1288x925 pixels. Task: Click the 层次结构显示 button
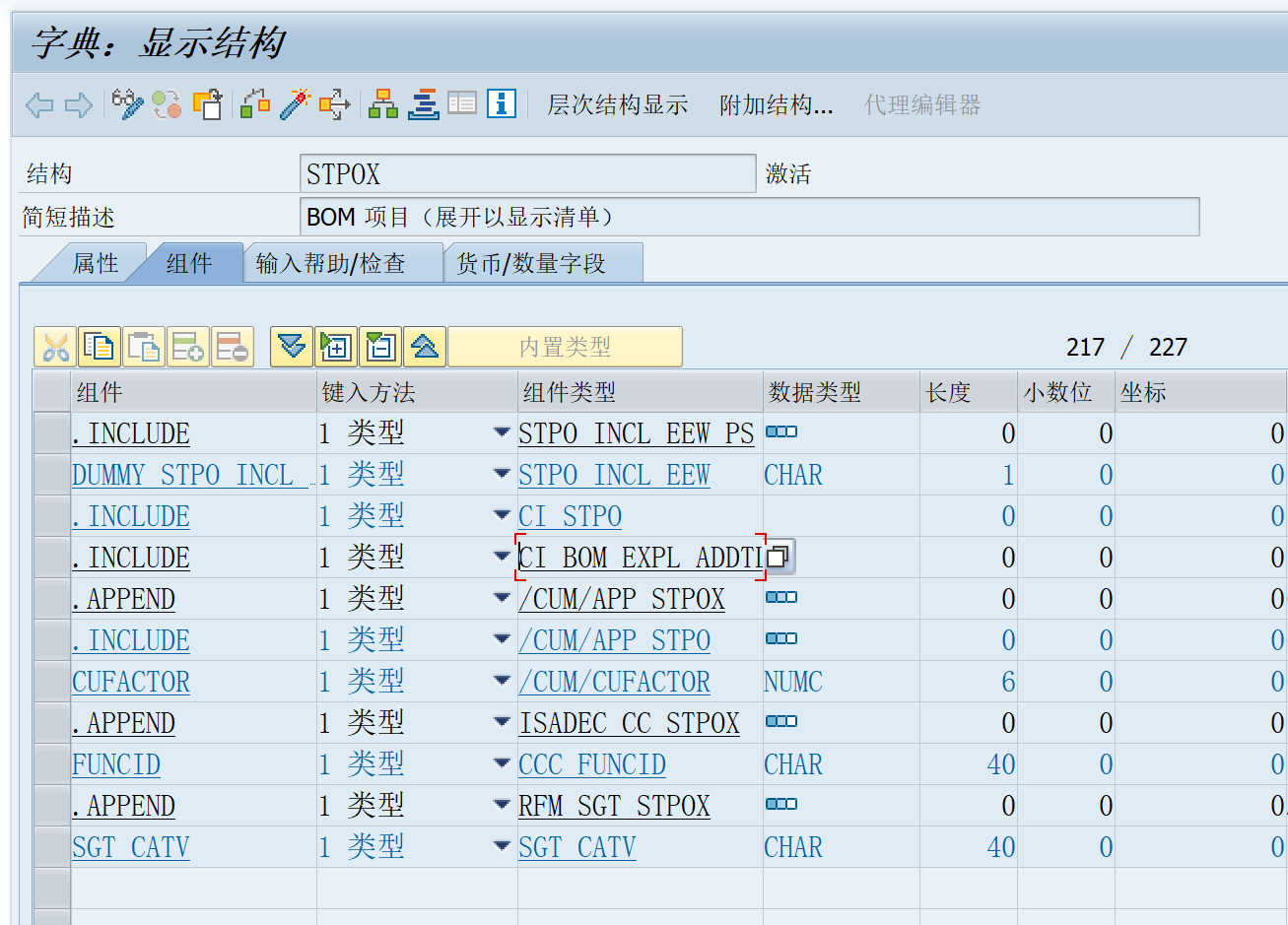tap(616, 104)
